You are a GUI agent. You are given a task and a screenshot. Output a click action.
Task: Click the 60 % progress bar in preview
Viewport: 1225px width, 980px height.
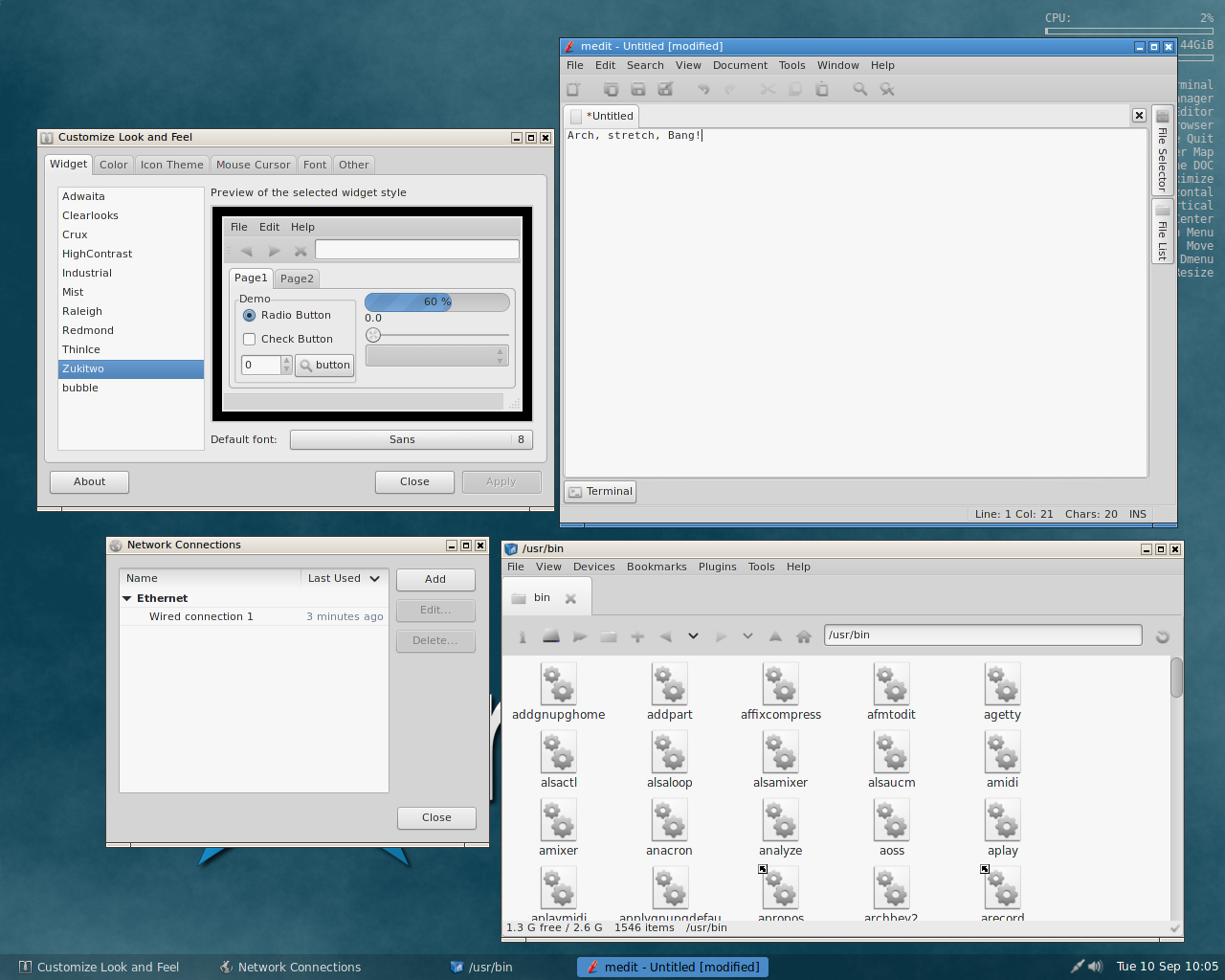coord(436,301)
